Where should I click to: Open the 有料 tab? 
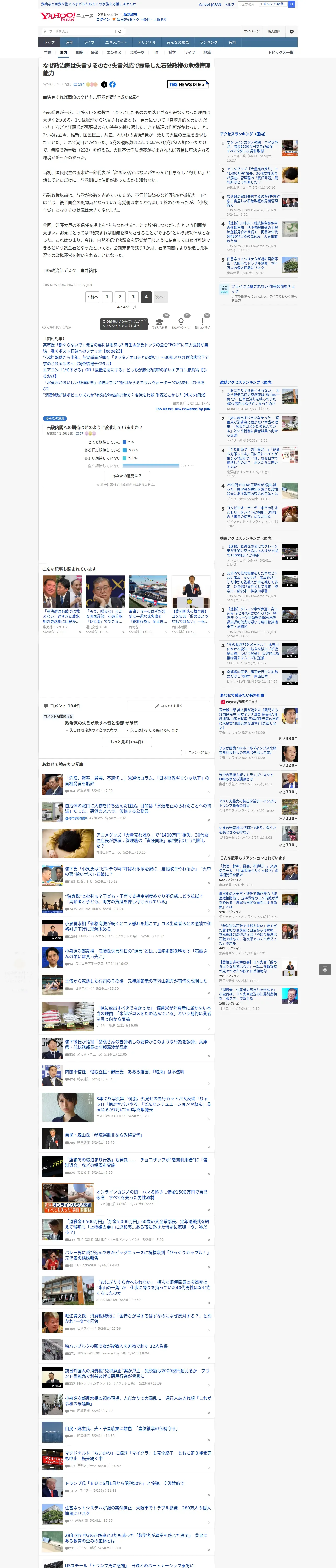tap(232, 43)
